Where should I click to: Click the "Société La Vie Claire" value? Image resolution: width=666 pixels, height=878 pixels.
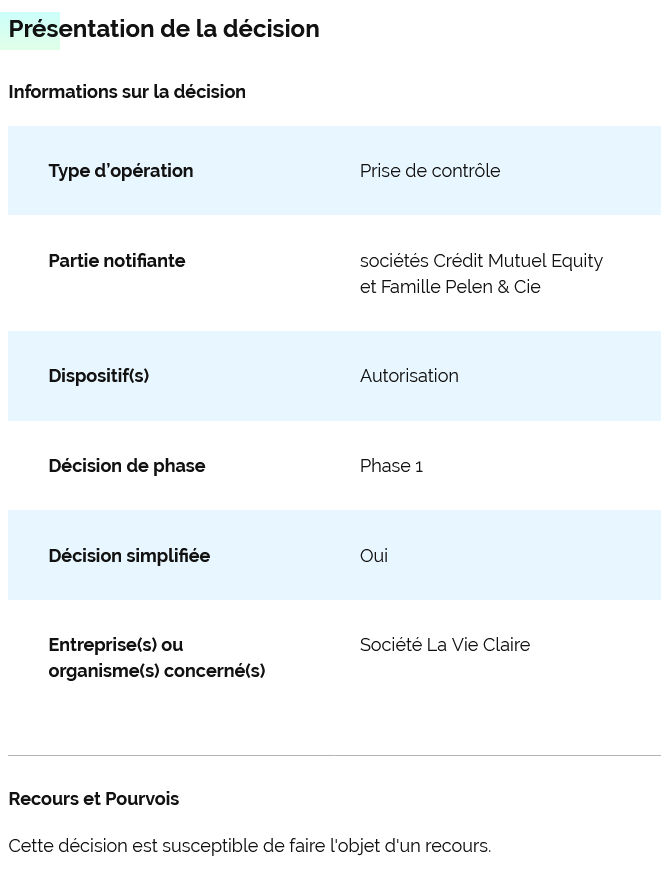tap(445, 645)
